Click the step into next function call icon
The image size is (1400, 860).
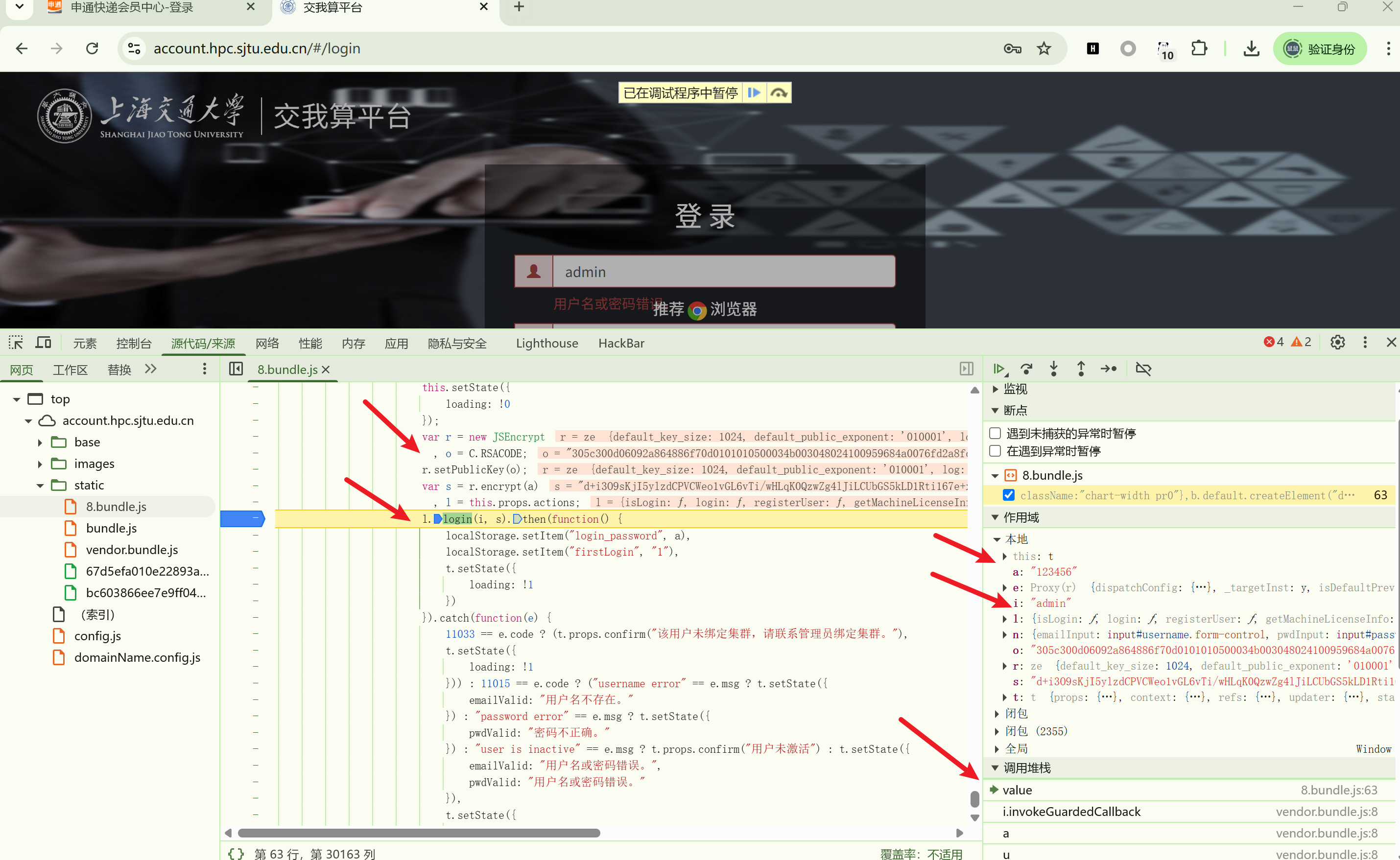pos(1054,369)
